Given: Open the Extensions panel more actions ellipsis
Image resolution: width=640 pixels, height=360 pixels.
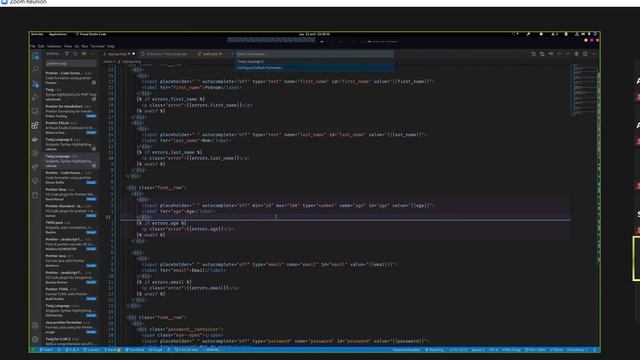Looking at the screenshot, I should [93, 53].
